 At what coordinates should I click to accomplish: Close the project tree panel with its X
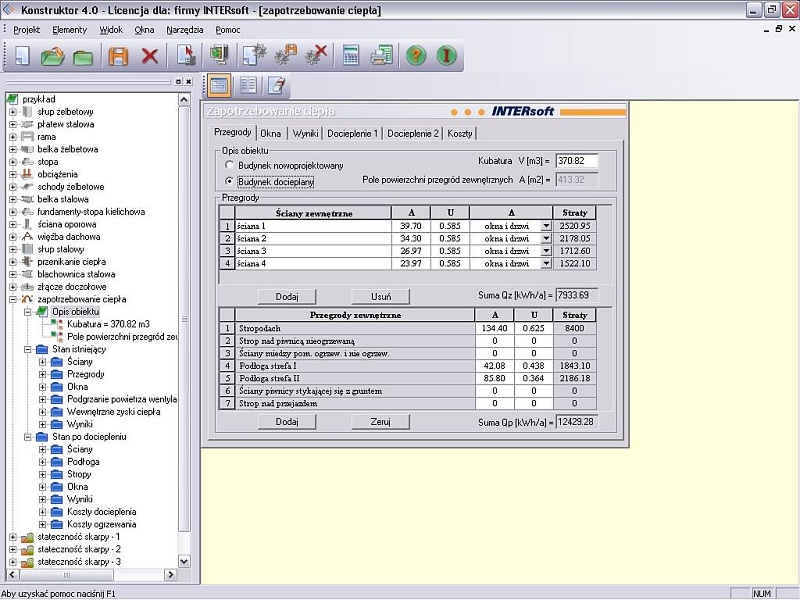pyautogui.click(x=188, y=82)
